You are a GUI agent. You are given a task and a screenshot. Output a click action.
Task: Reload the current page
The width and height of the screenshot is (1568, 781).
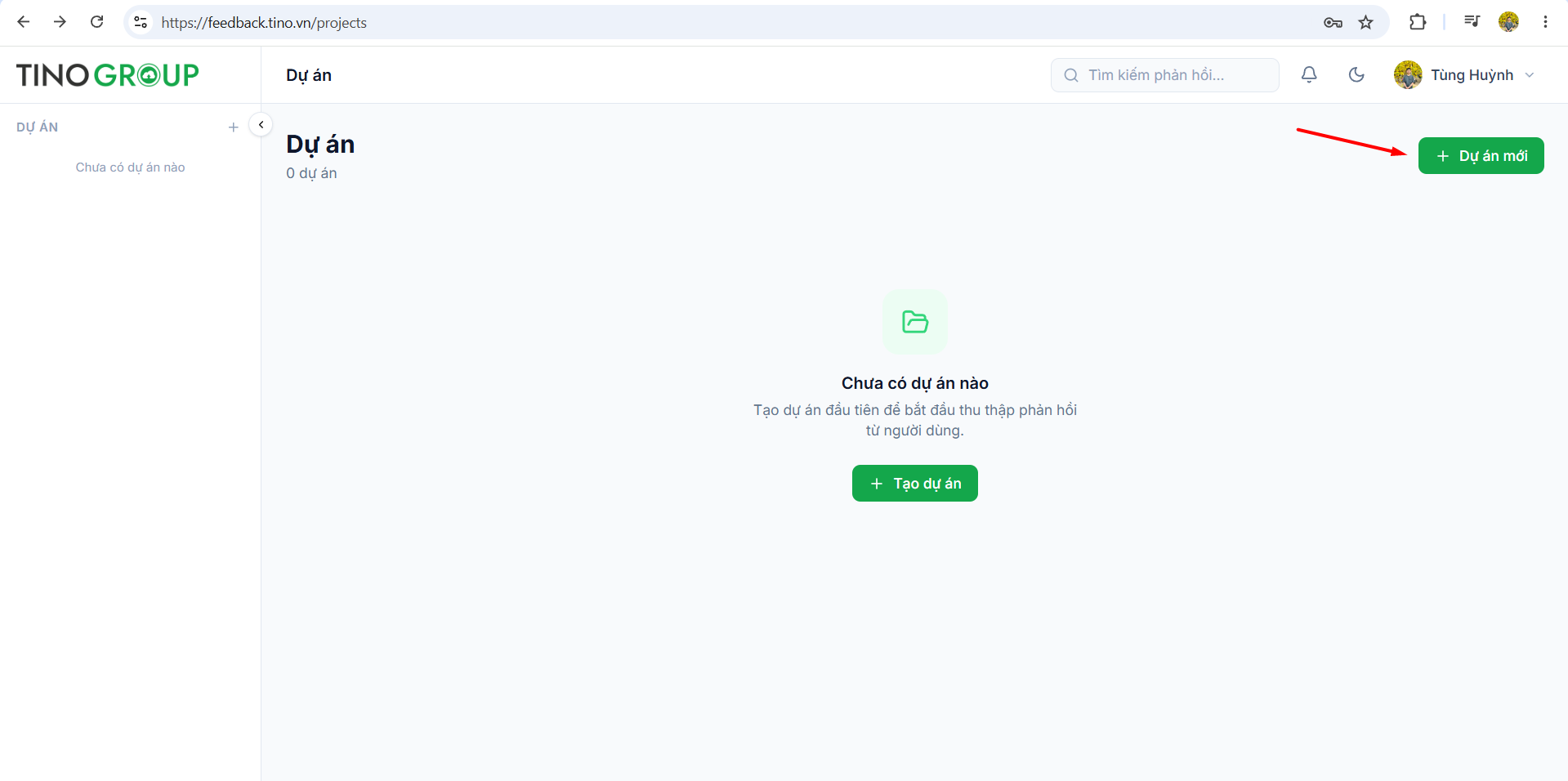pos(96,22)
